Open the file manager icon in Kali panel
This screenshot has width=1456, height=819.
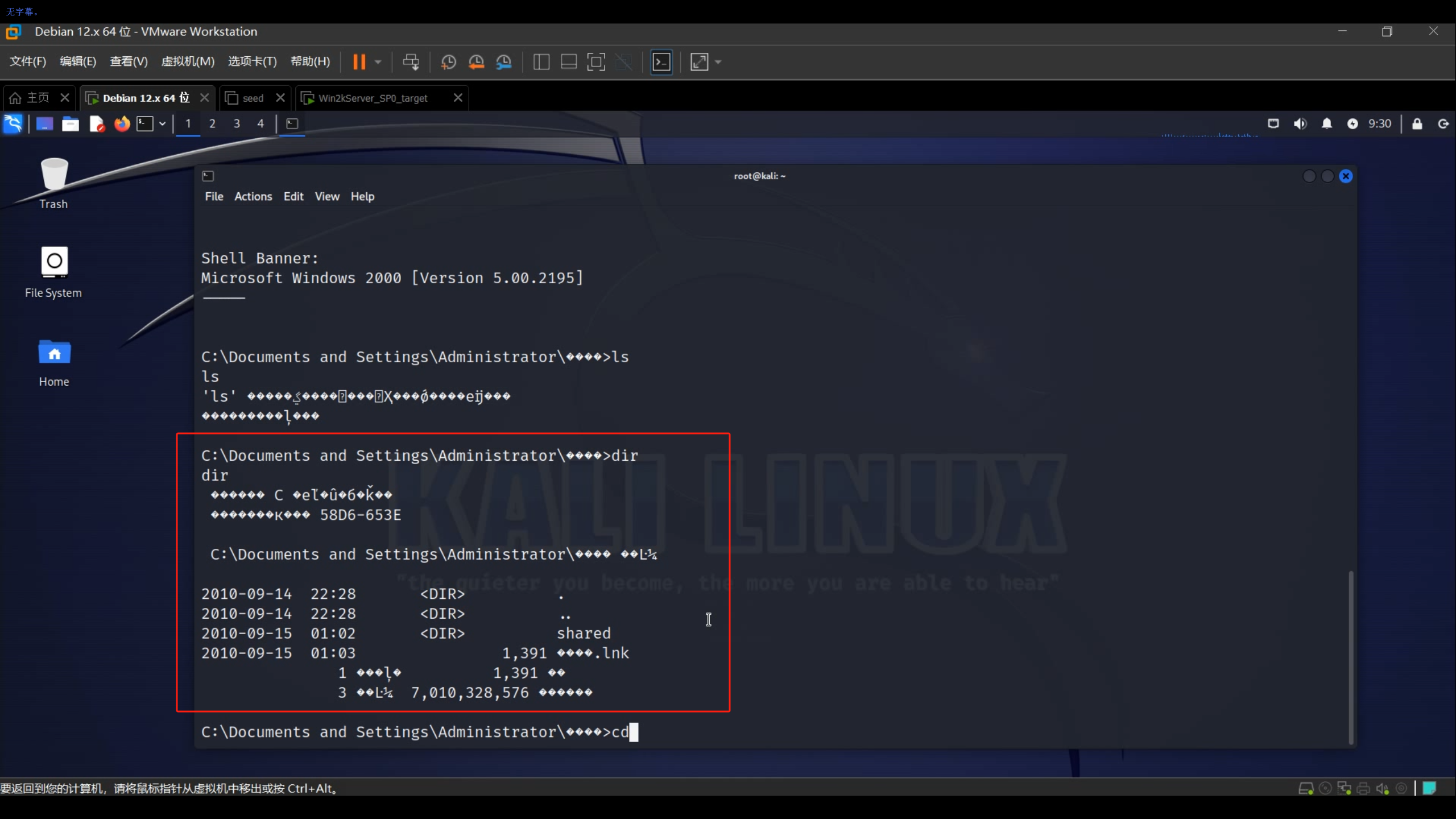(x=71, y=123)
